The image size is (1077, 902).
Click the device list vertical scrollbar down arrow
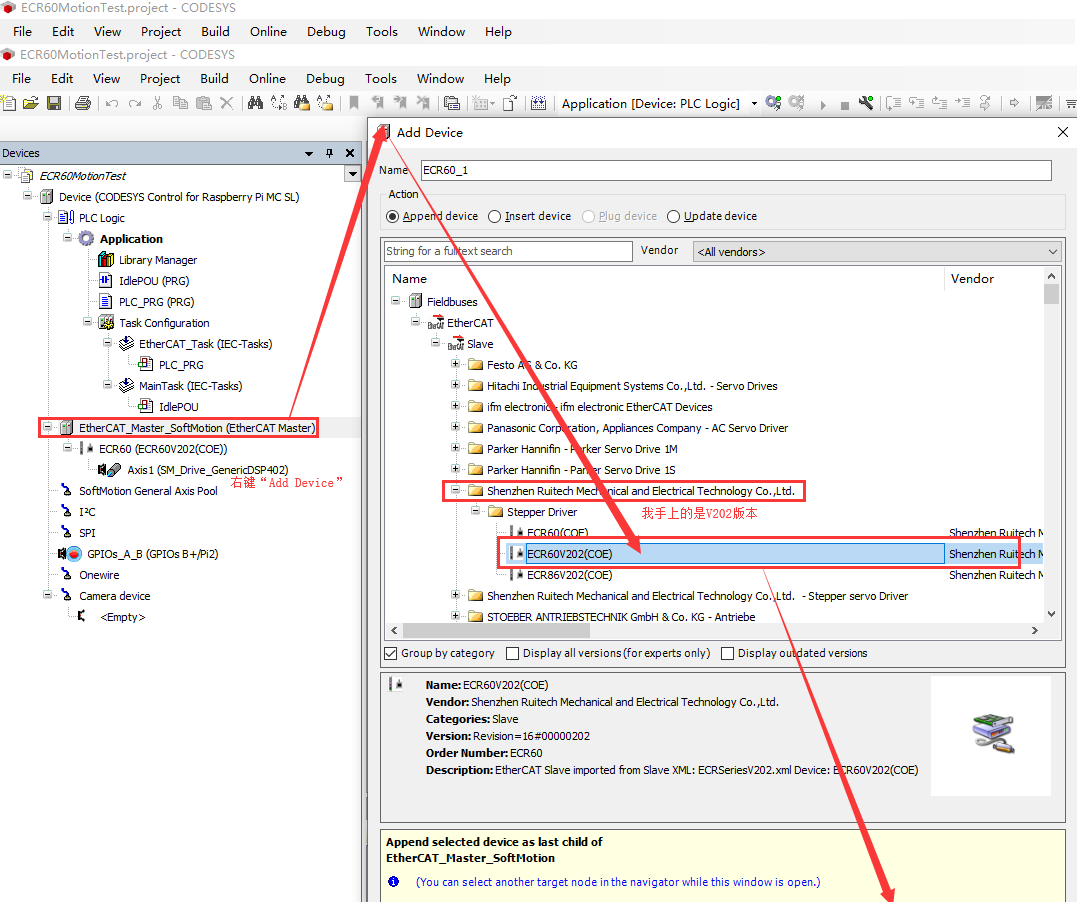[x=1052, y=614]
